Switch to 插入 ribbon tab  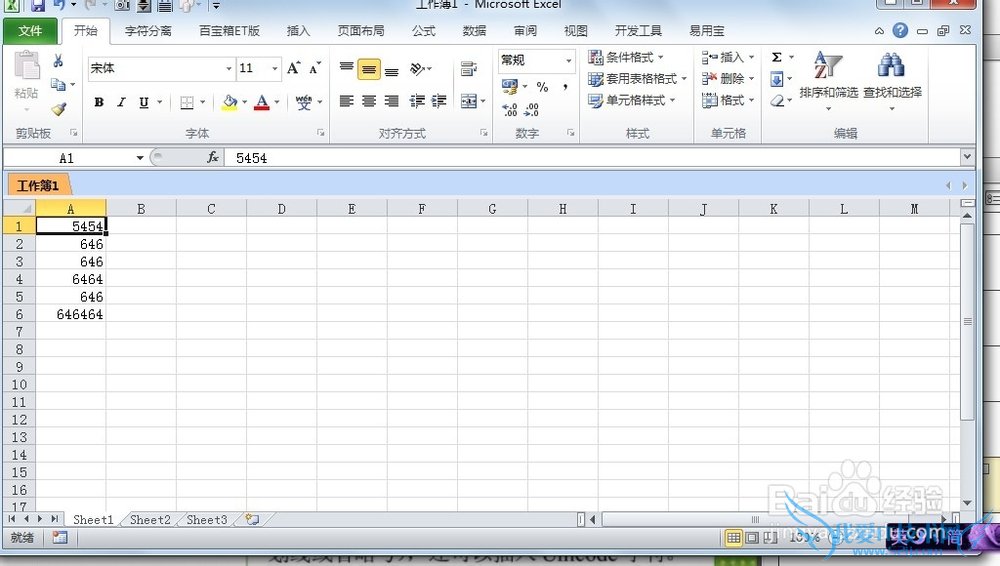coord(298,31)
